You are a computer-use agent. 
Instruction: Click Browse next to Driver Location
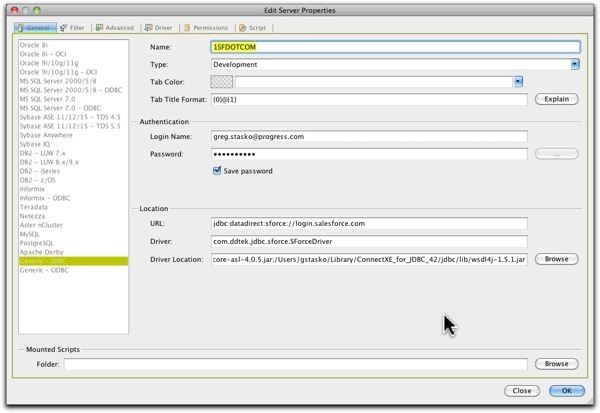pos(557,259)
